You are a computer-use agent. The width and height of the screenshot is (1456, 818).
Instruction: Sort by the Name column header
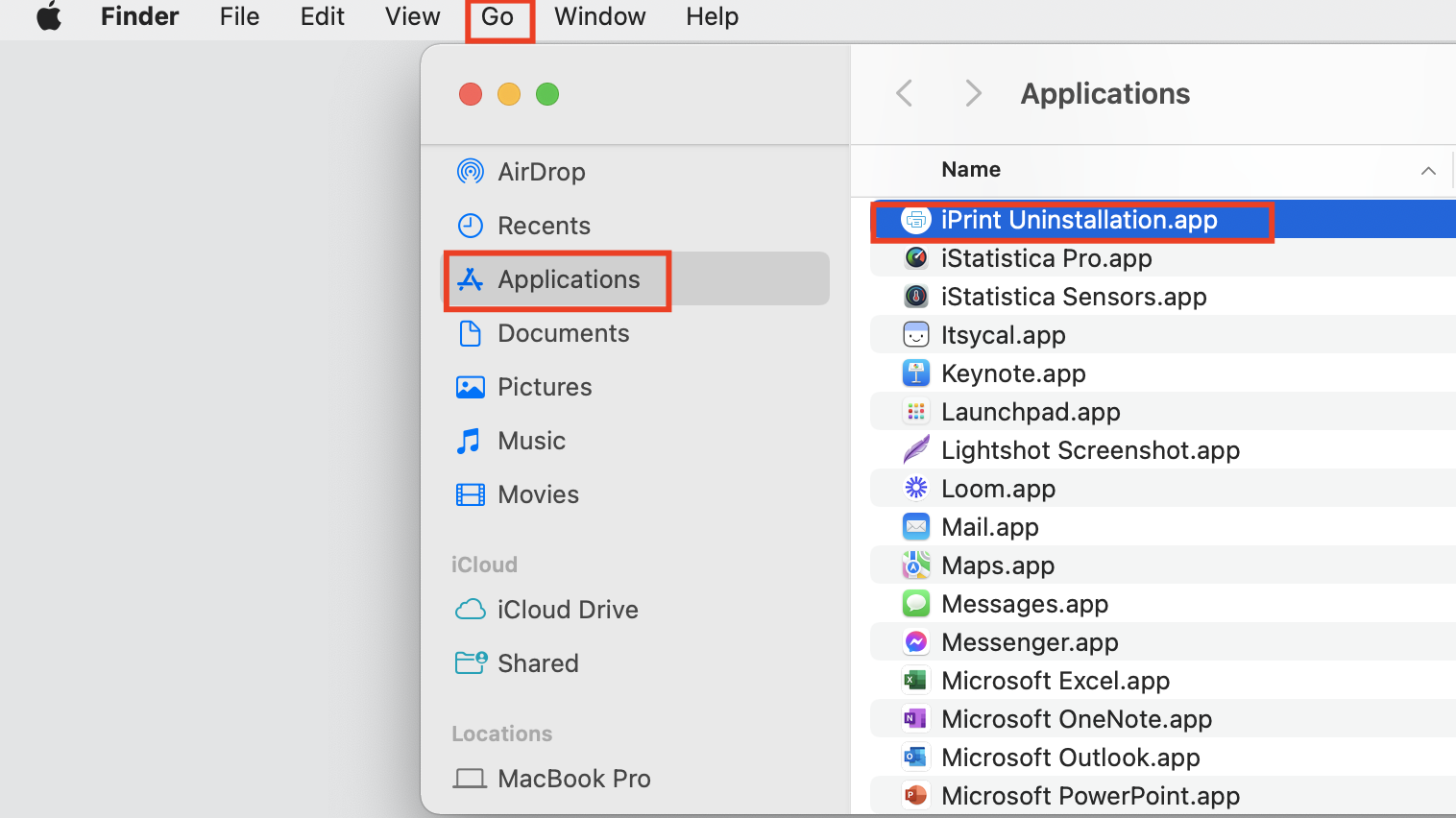pyautogui.click(x=971, y=170)
